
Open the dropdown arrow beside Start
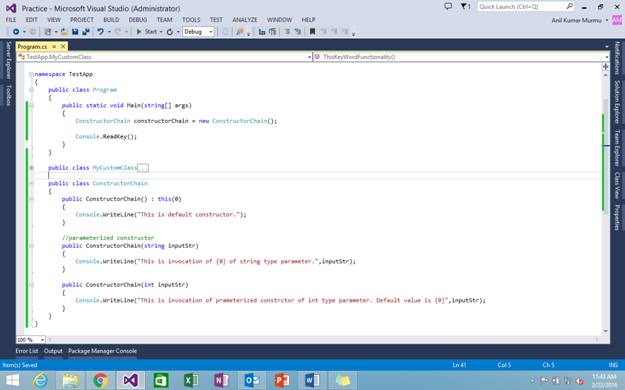pos(161,32)
